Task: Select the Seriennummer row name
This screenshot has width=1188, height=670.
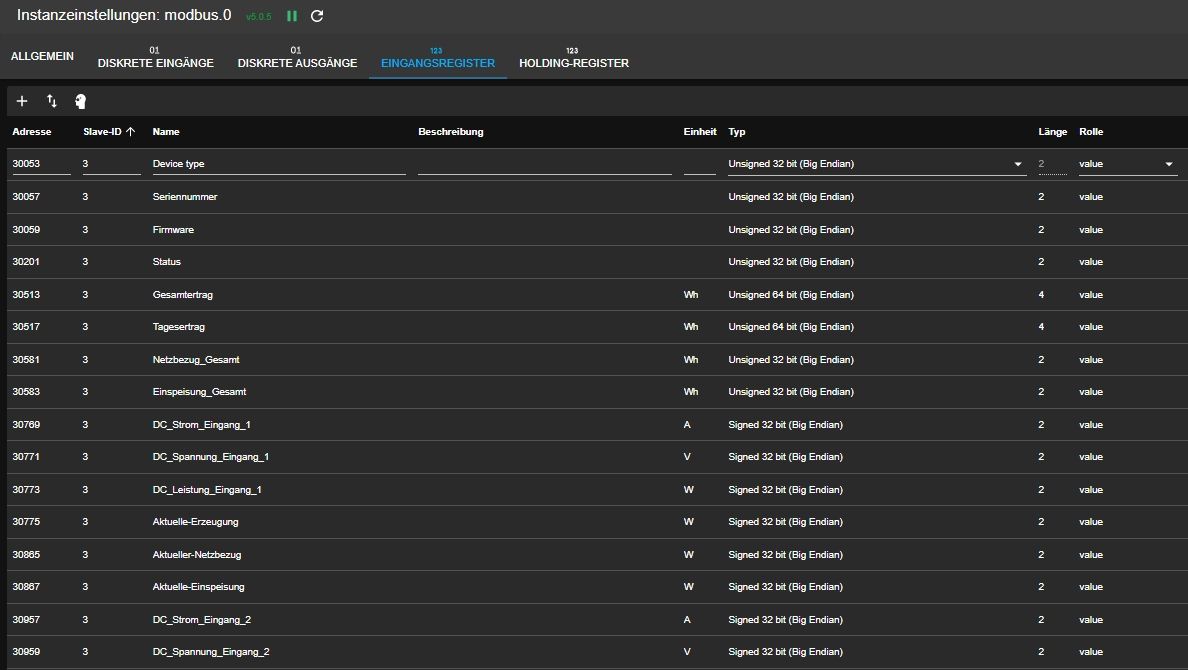Action: 185,197
